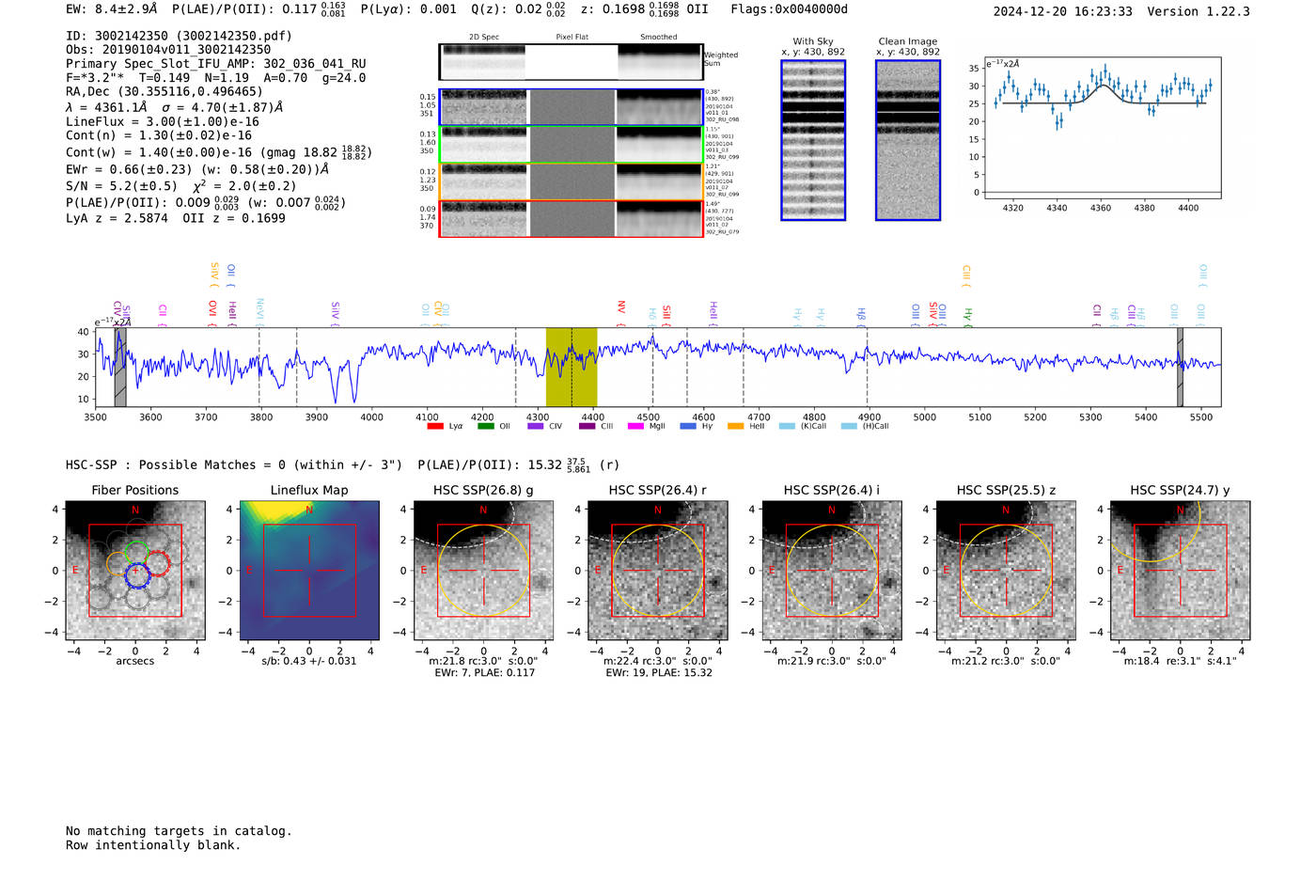Open the Fiber Positions image
The width and height of the screenshot is (1316, 896).
(135, 571)
